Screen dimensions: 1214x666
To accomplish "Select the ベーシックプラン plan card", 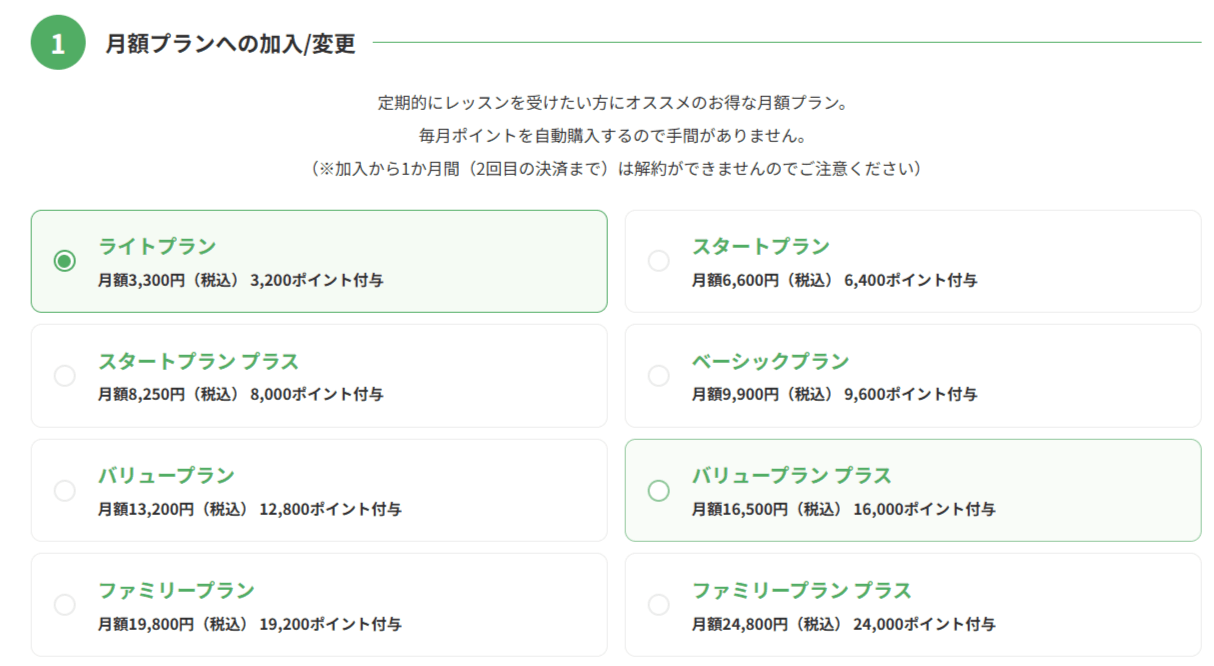I will pyautogui.click(x=910, y=376).
